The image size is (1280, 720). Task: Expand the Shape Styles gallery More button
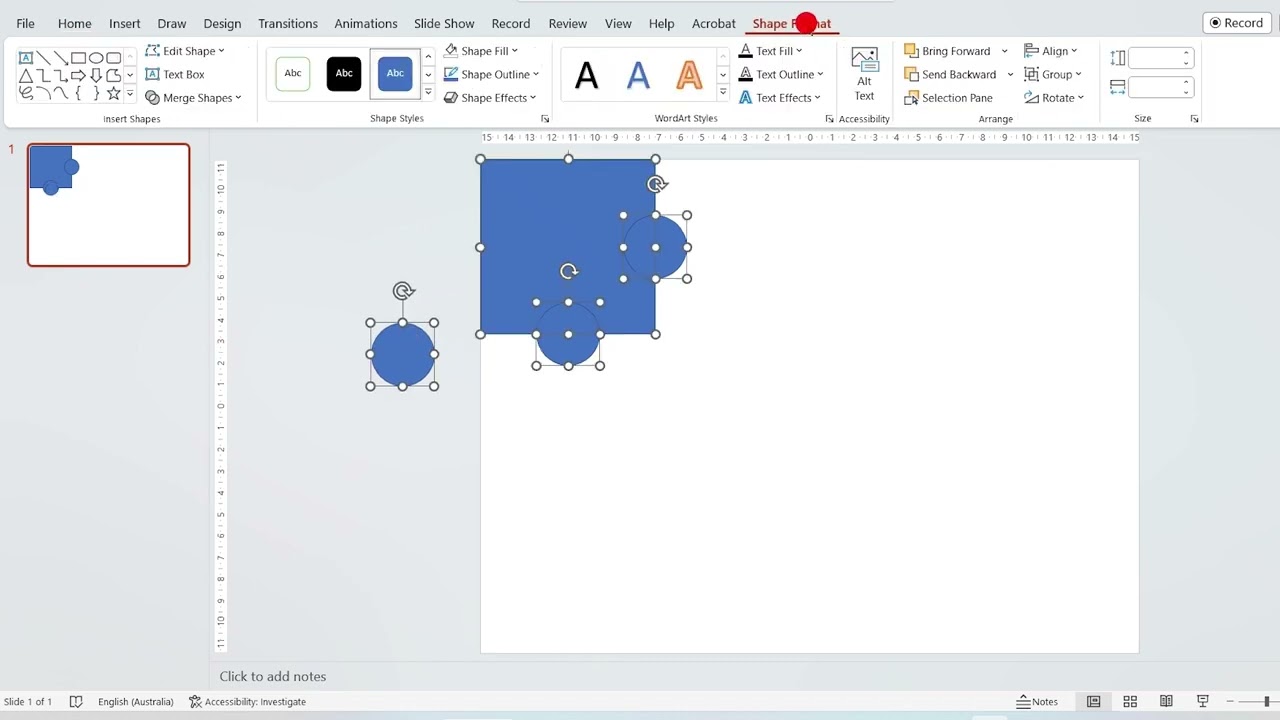[428, 92]
